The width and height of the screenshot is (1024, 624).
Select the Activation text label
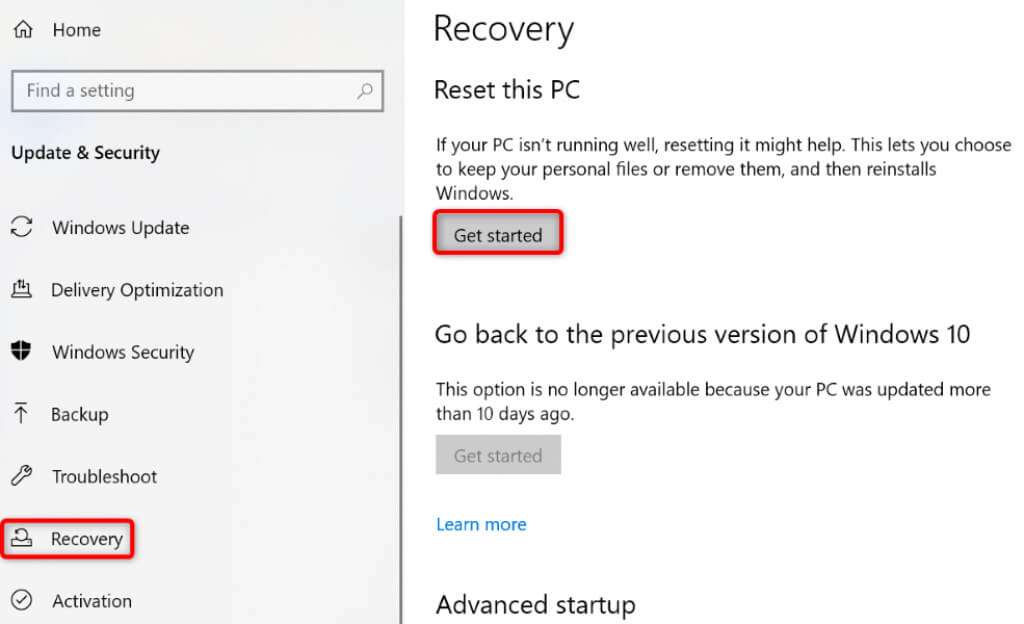pyautogui.click(x=92, y=601)
